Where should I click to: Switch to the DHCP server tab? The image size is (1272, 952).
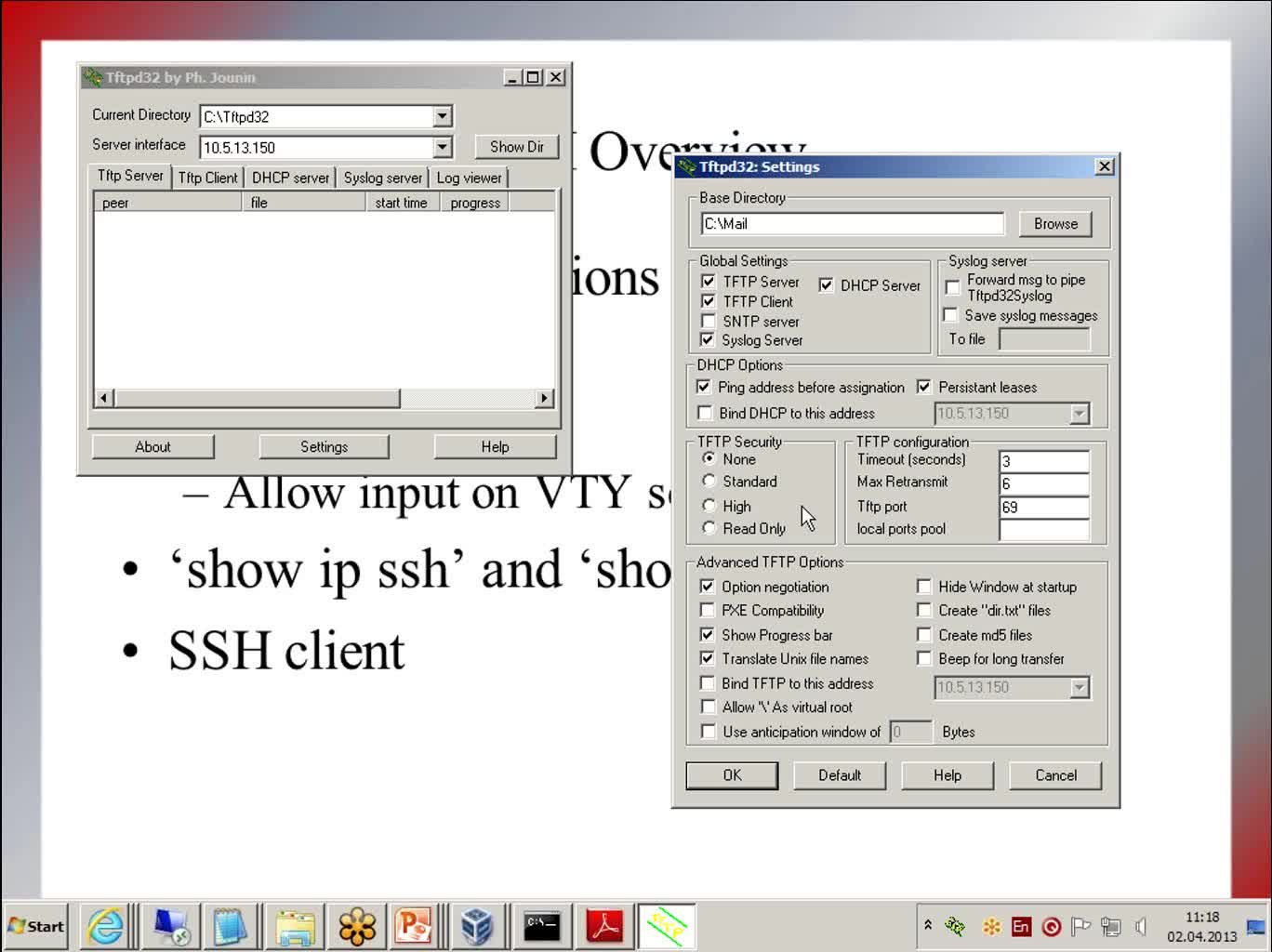tap(290, 178)
